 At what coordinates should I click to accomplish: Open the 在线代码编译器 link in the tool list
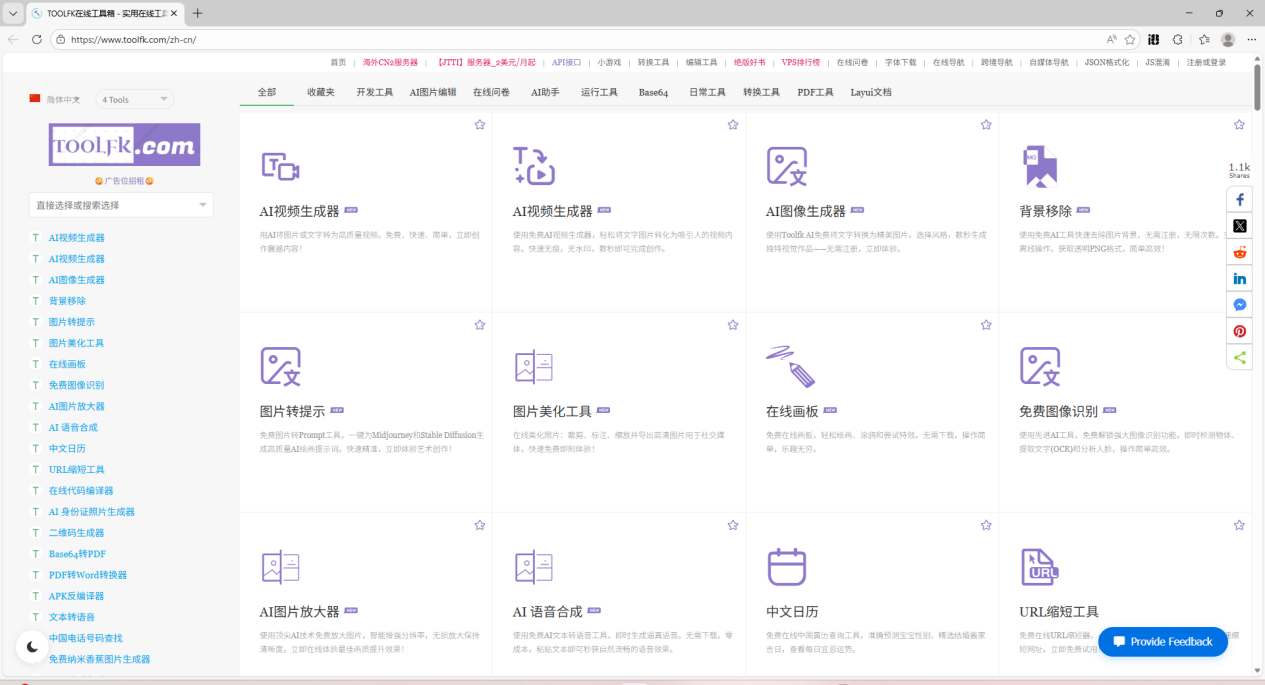(x=81, y=491)
